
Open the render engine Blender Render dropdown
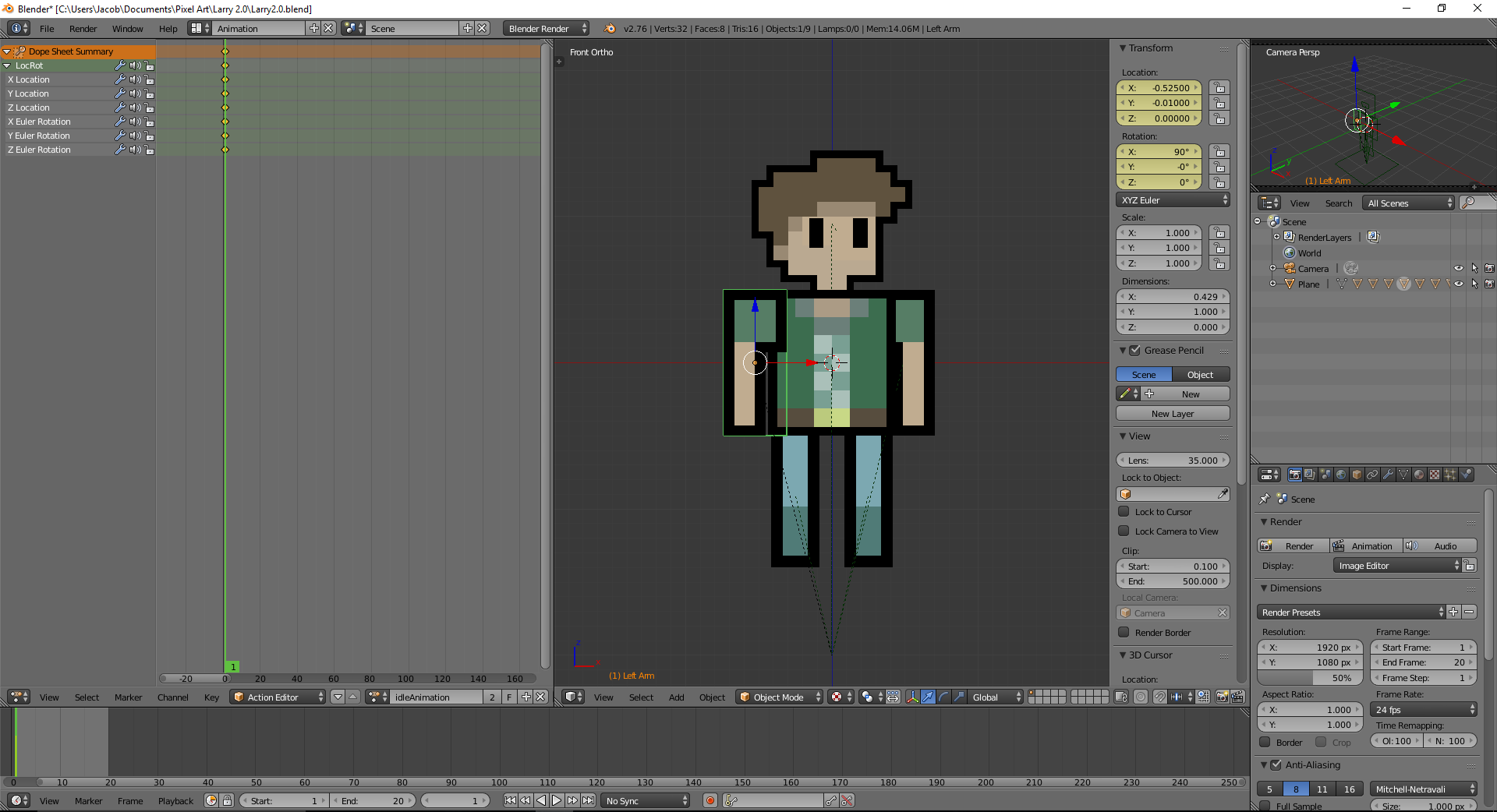pos(546,28)
